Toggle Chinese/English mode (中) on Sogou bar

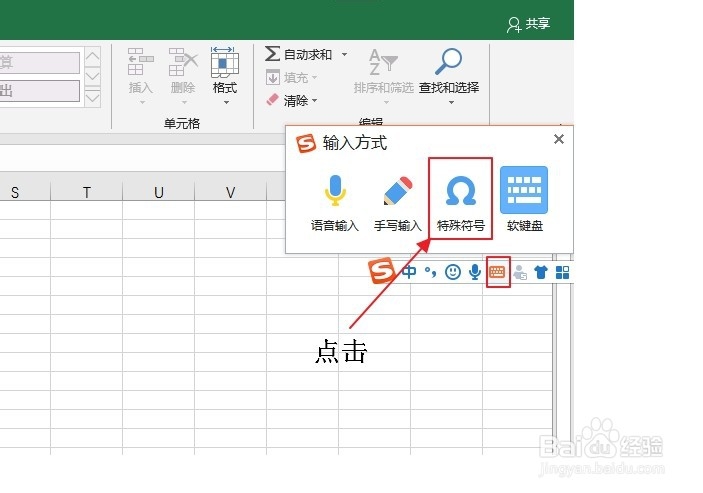(409, 272)
